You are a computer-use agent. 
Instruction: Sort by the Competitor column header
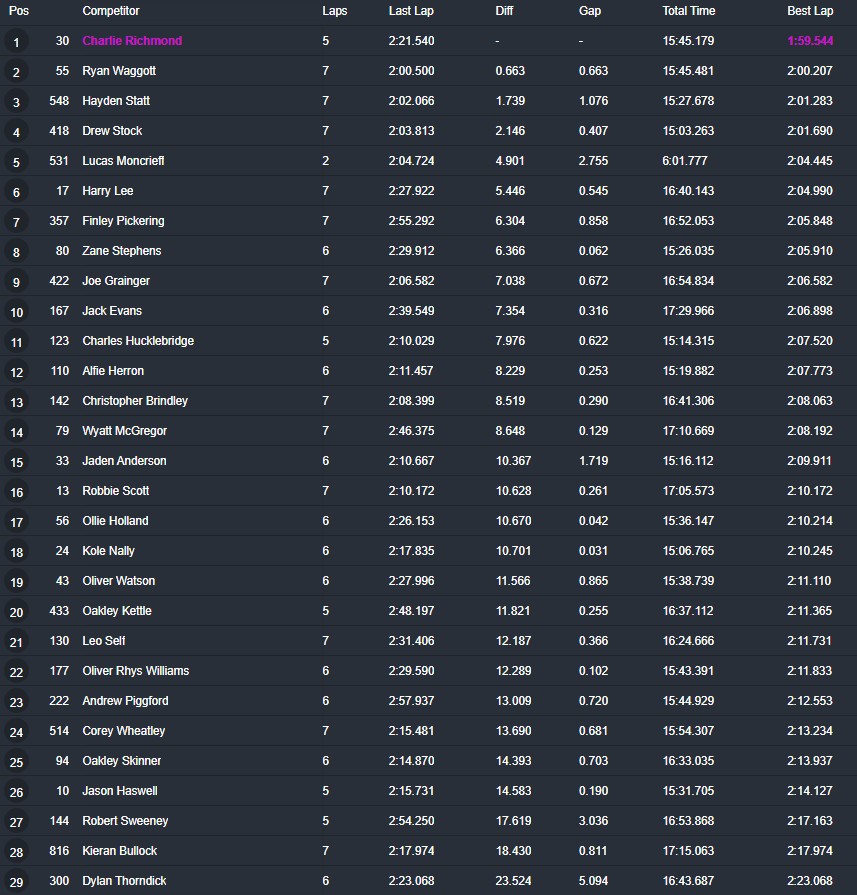111,11
